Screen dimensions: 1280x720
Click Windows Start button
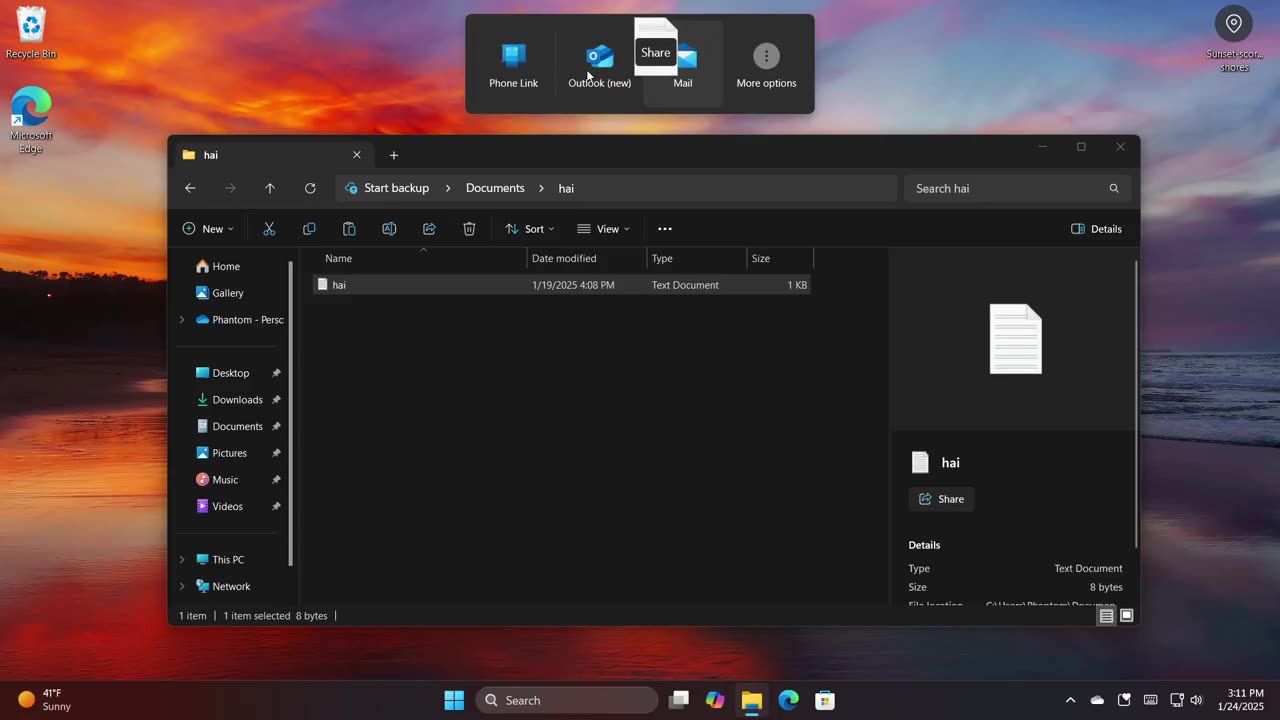[454, 700]
